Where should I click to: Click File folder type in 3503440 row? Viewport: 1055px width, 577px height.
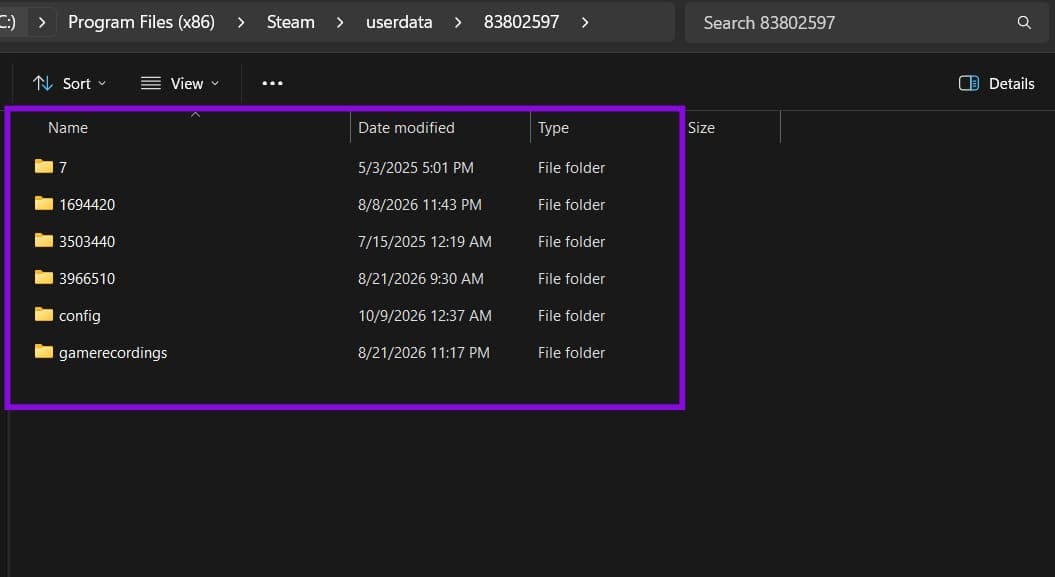pyautogui.click(x=571, y=241)
